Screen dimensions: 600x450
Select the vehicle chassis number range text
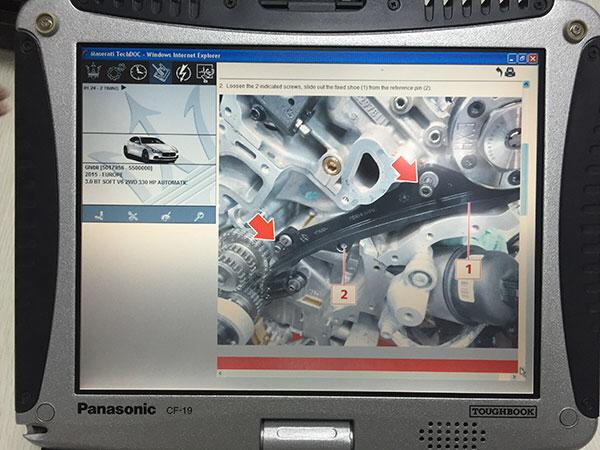pos(119,168)
